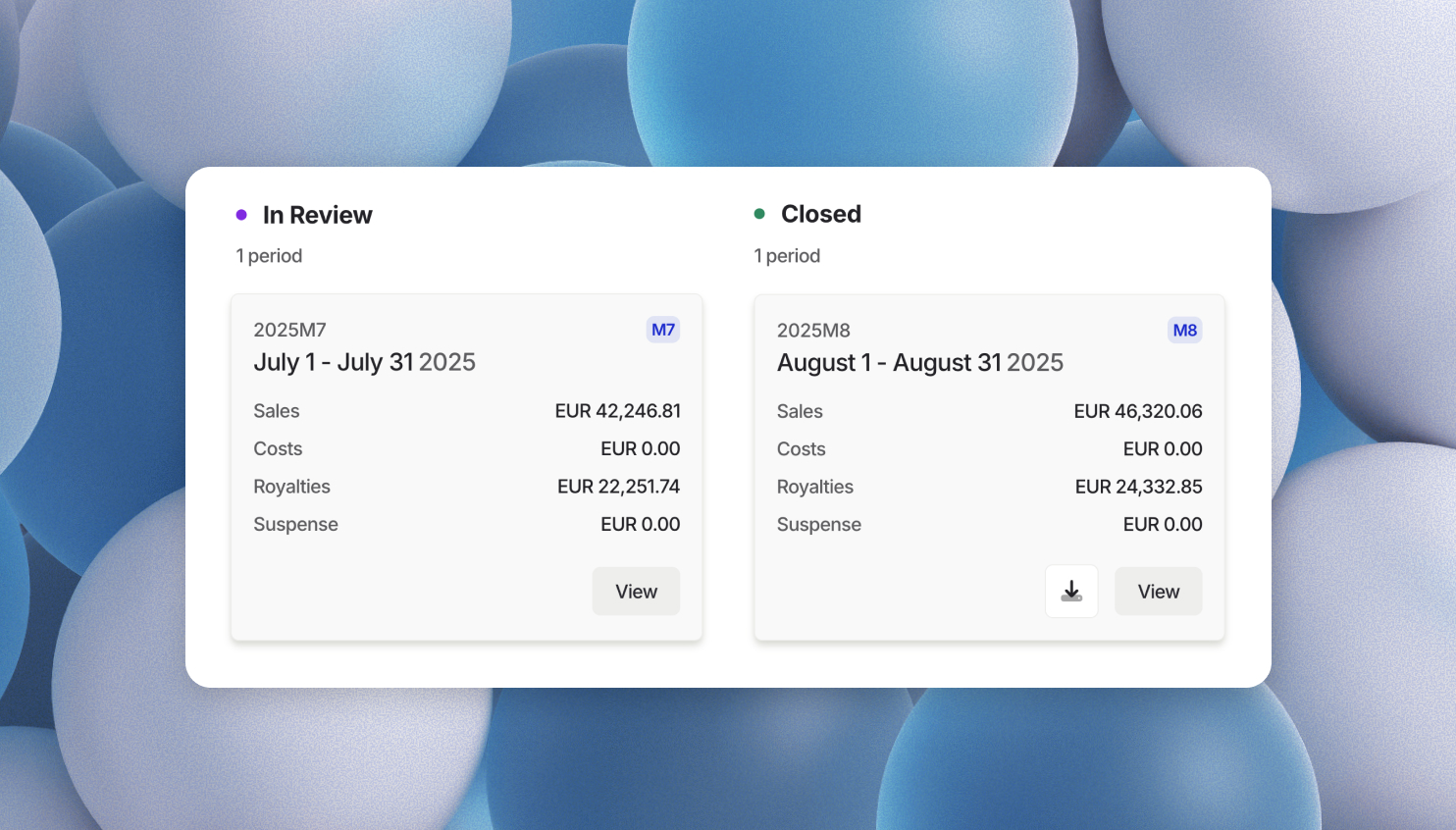Select the M8 period badge
Screen dimensions: 1456x830
(1185, 331)
